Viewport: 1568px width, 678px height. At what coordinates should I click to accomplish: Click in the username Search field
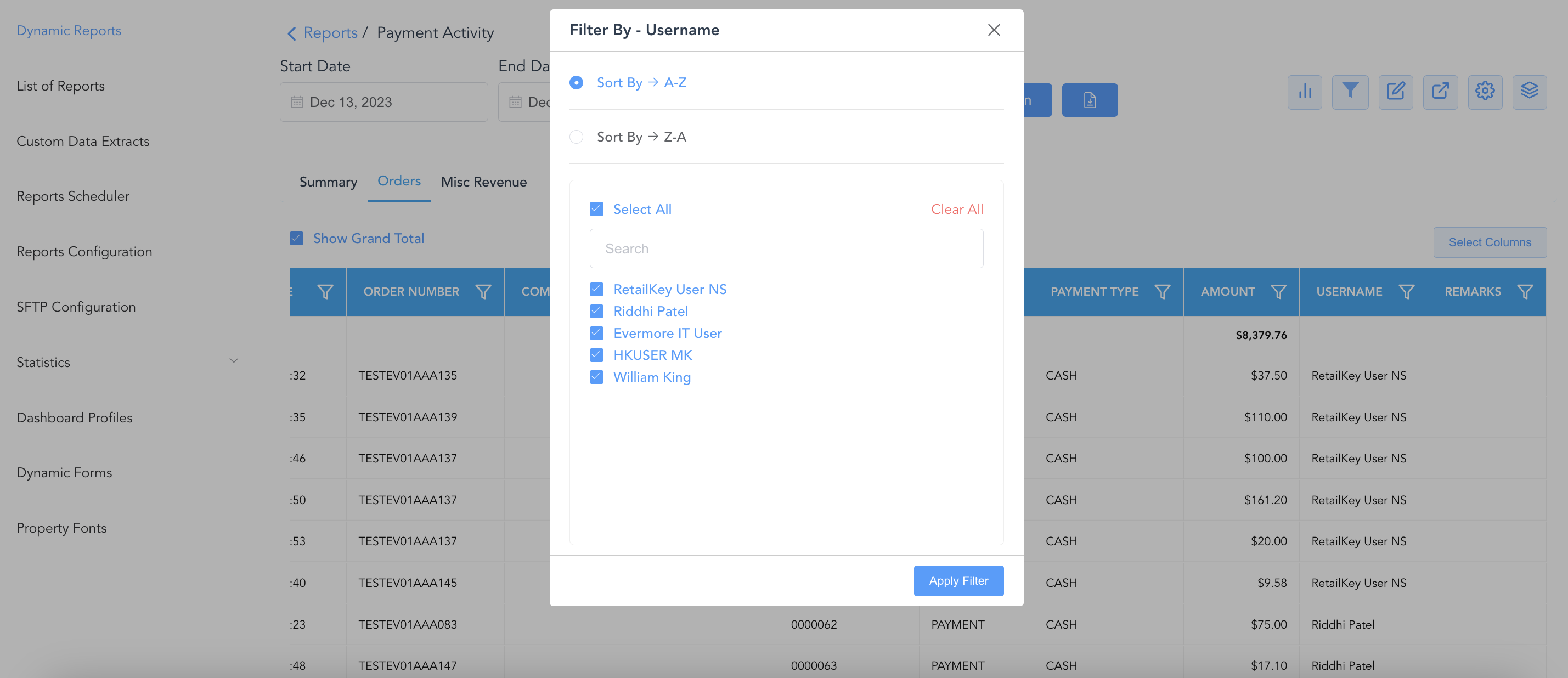[x=786, y=249]
